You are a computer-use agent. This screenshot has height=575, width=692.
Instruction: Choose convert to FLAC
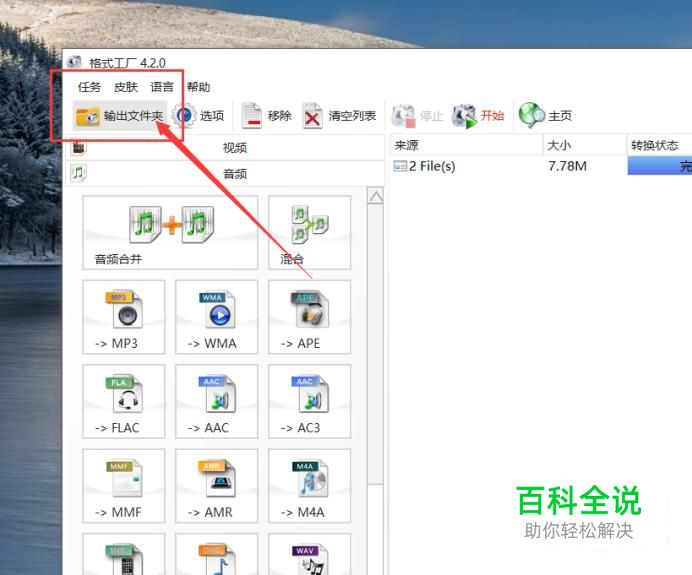pyautogui.click(x=124, y=402)
